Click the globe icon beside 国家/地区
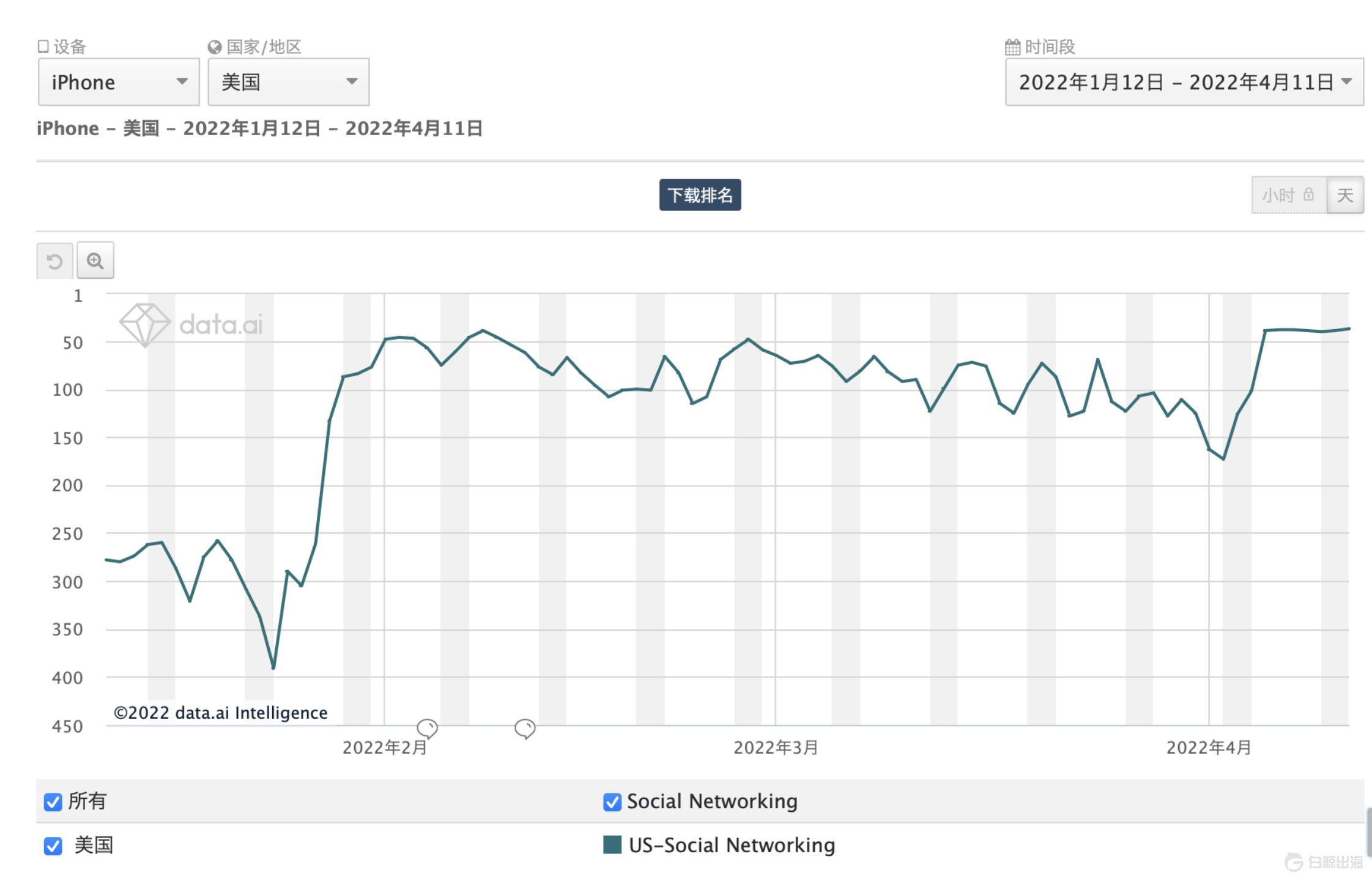This screenshot has height=881, width=1372. point(215,47)
